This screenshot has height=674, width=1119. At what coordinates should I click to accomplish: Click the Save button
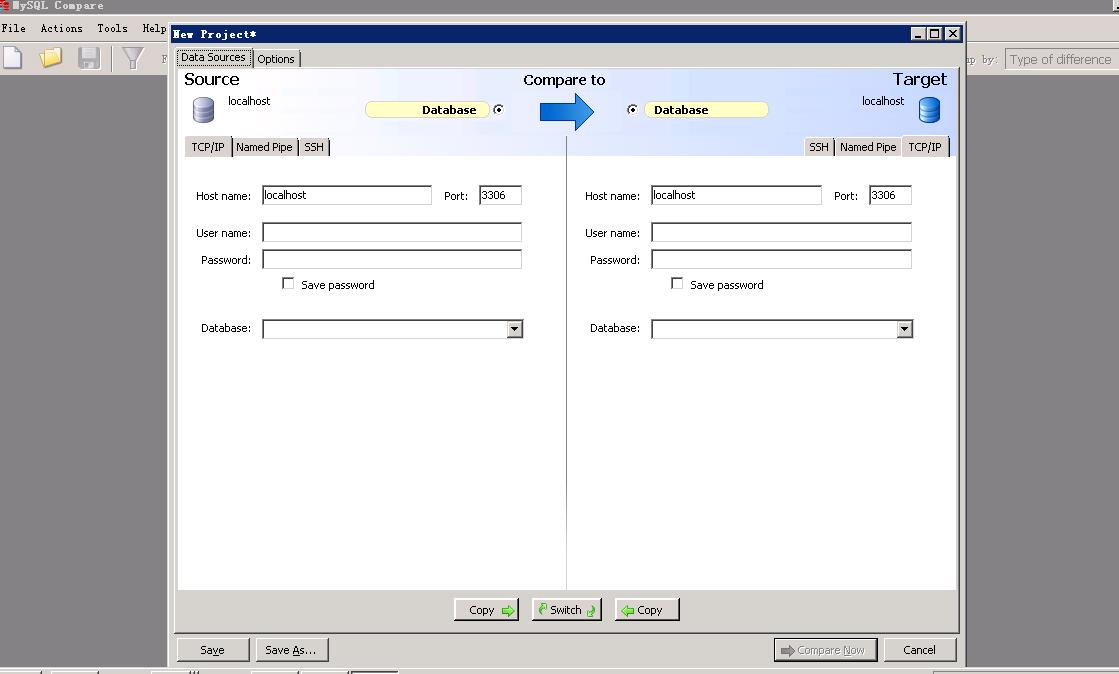(x=213, y=650)
